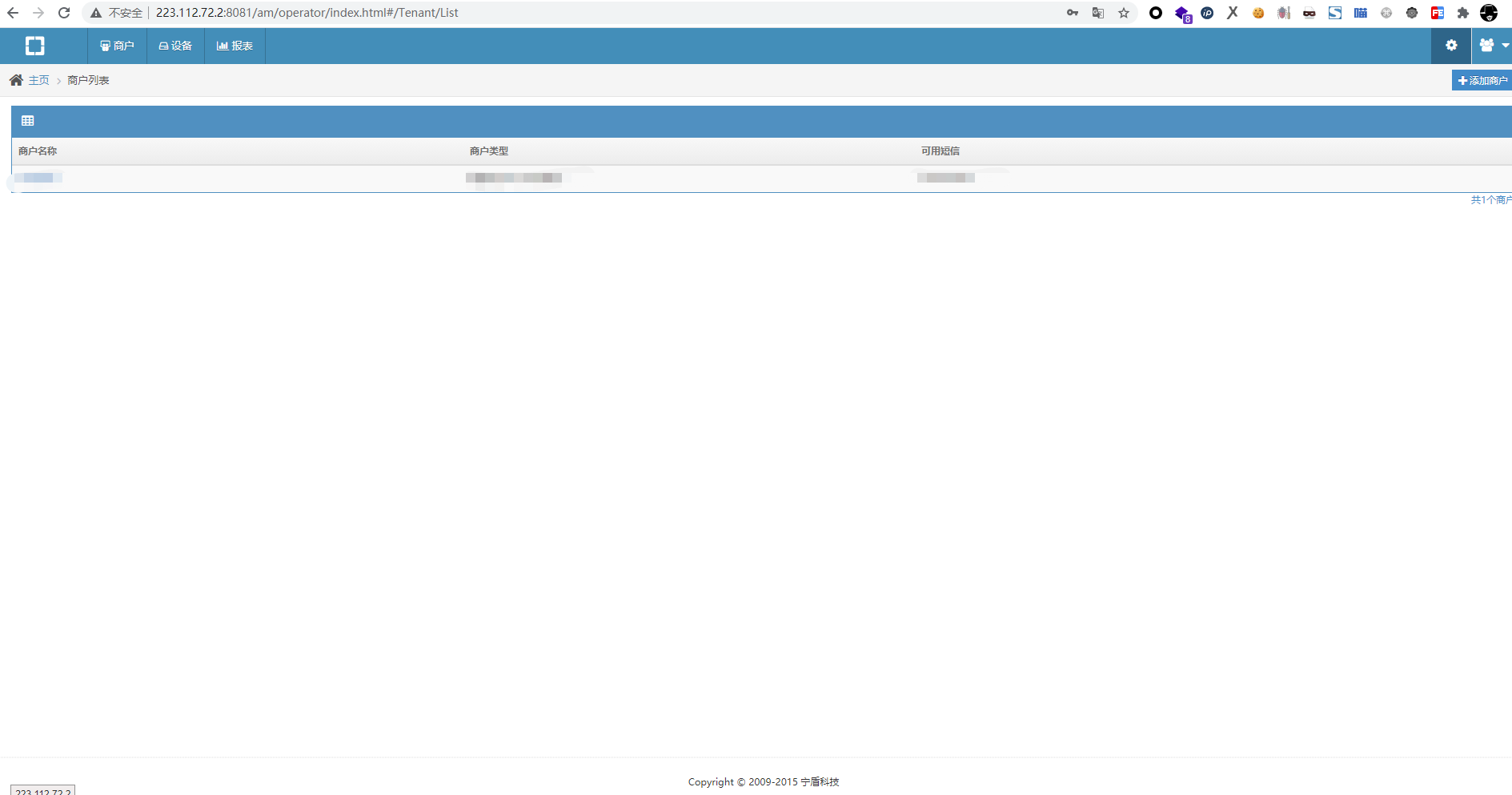Open the browser extensions puzzle-piece menu
The height and width of the screenshot is (795, 1512).
pos(1463,13)
